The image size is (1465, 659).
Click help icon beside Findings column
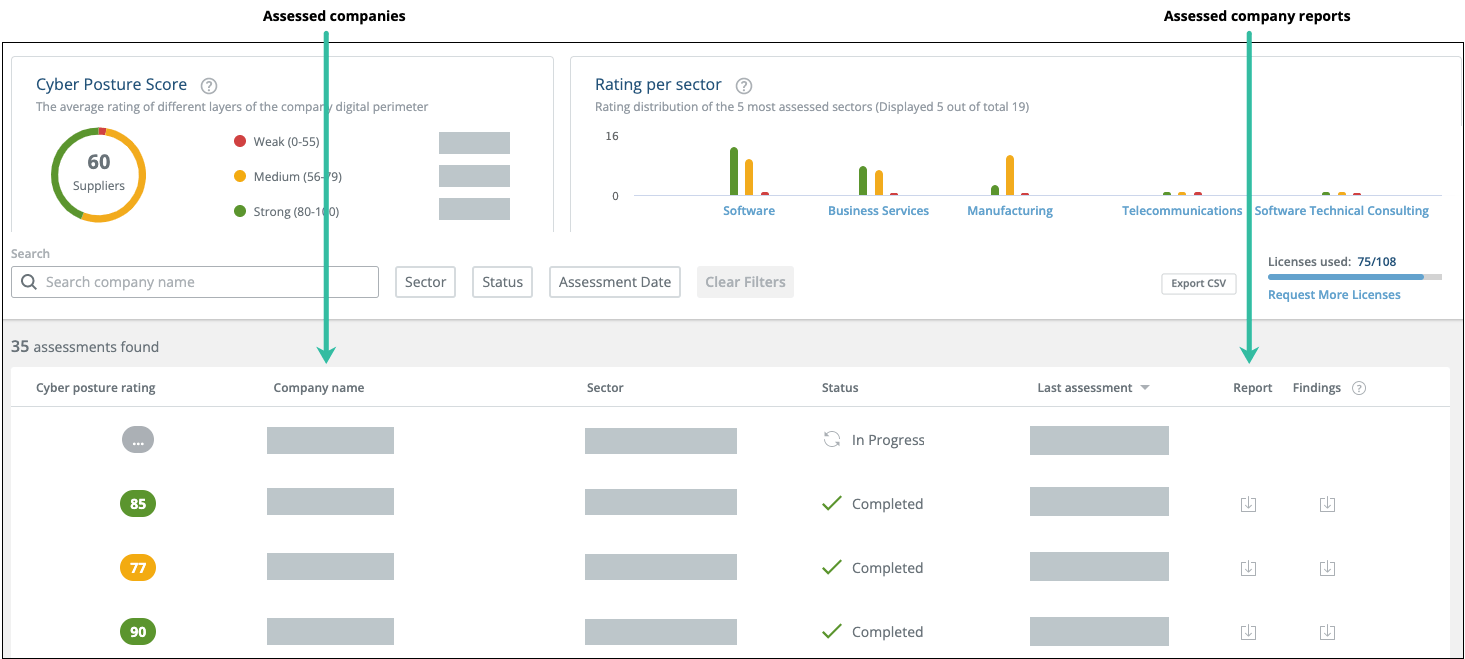[1359, 388]
